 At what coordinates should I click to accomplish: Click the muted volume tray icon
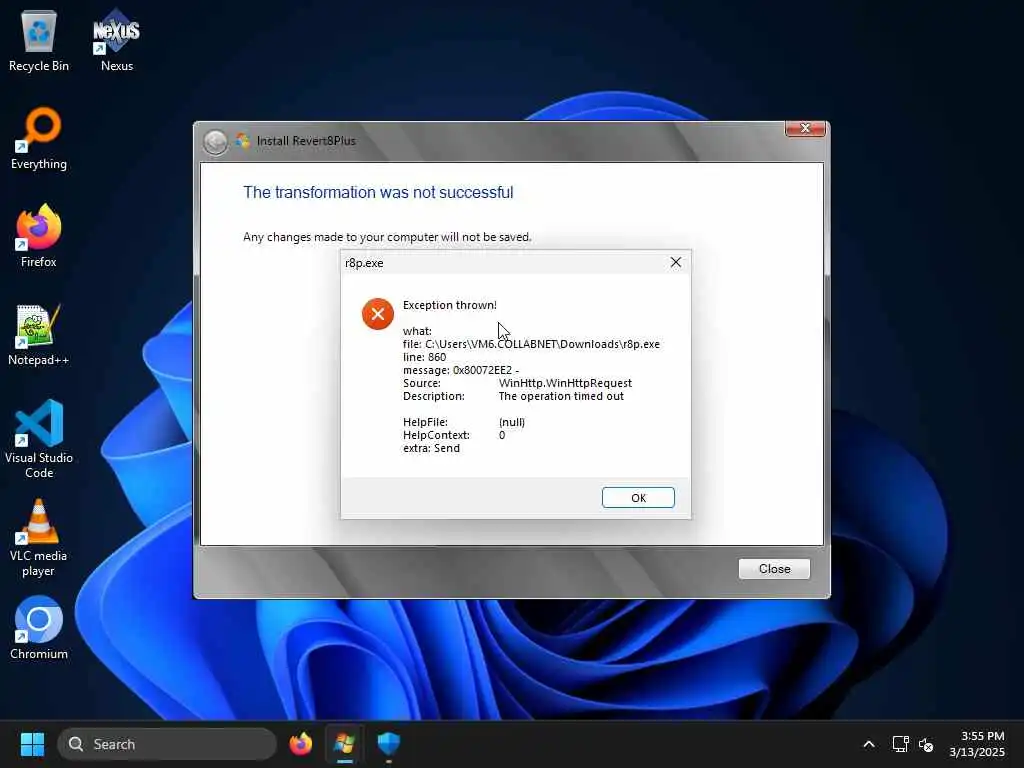(926, 744)
